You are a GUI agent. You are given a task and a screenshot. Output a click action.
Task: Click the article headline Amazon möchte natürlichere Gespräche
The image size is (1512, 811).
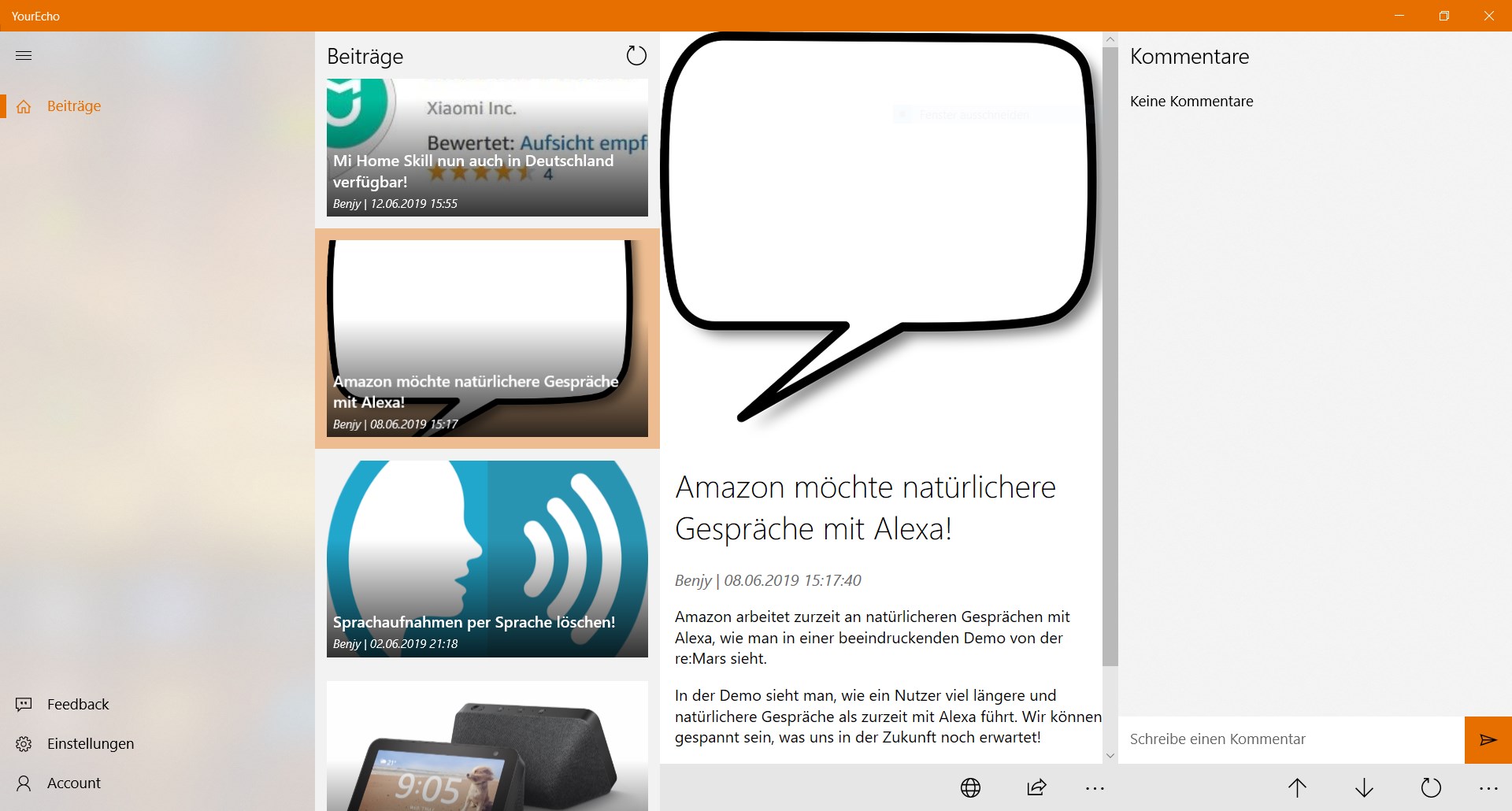coord(865,508)
